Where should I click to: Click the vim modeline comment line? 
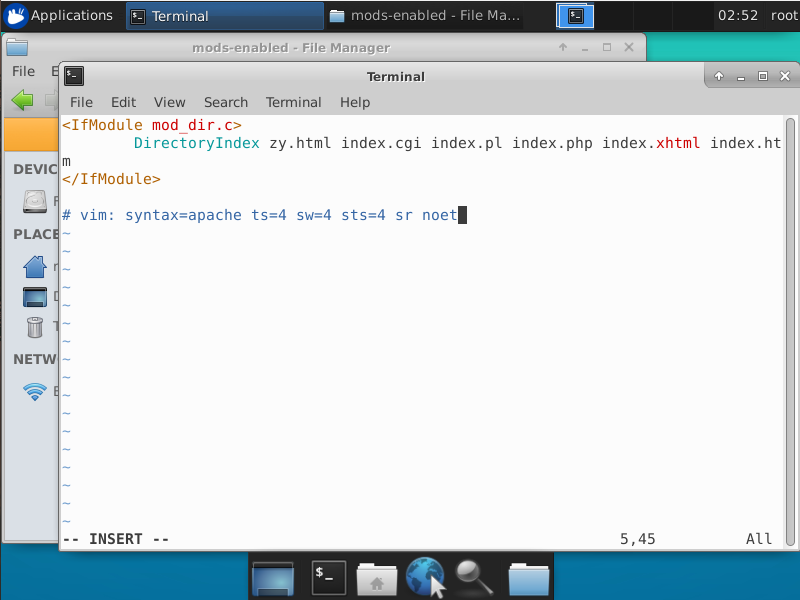click(260, 215)
